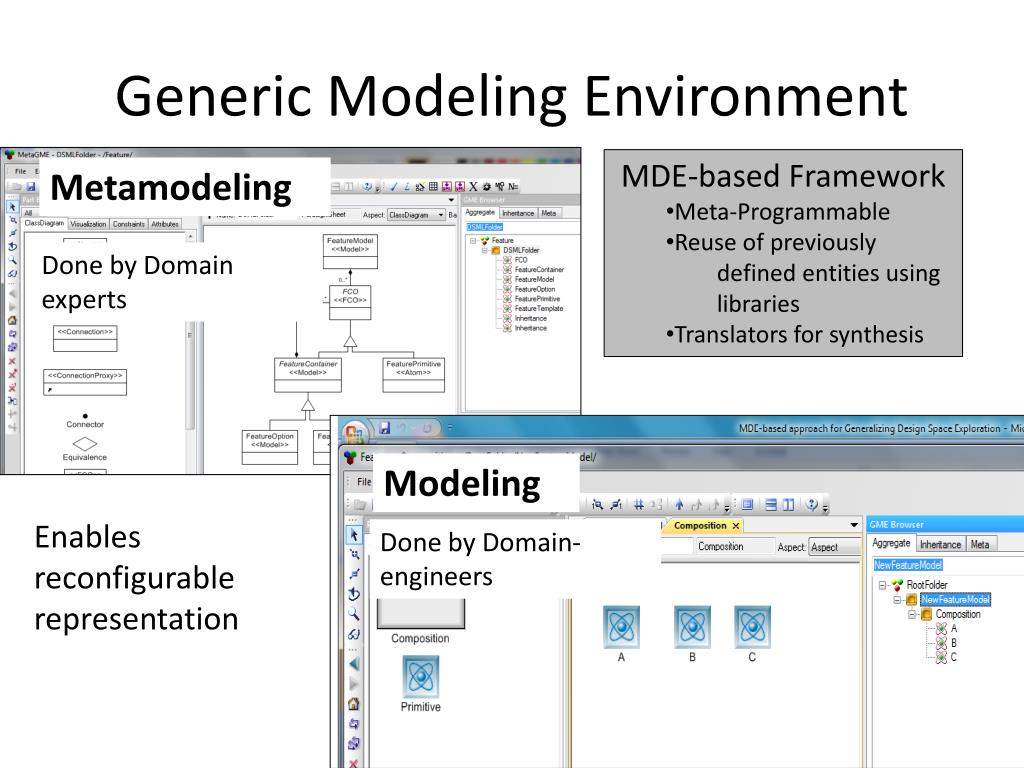This screenshot has height=768, width=1024.
Task: Click the NewFeatureModel name field in the GME Browser
Action: (x=908, y=565)
